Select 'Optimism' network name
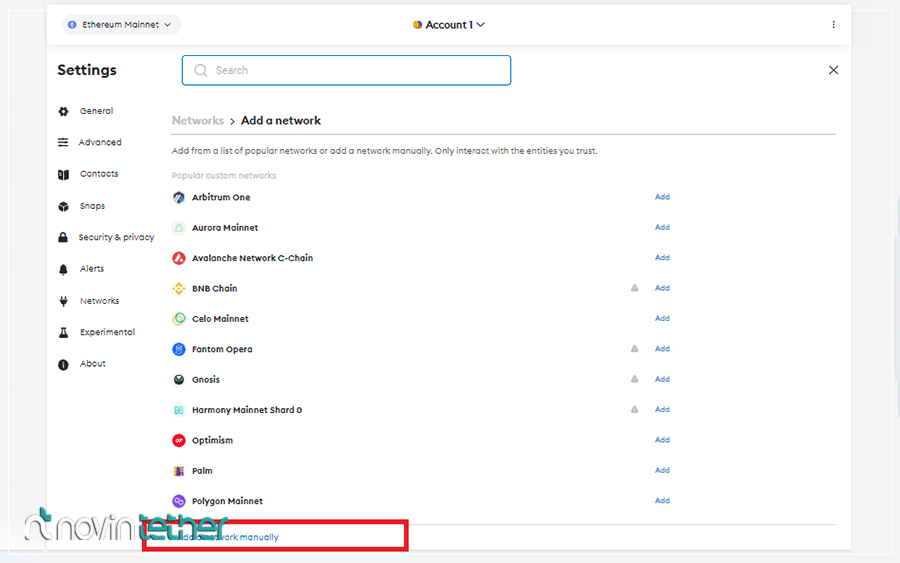The image size is (900, 563). 212,440
